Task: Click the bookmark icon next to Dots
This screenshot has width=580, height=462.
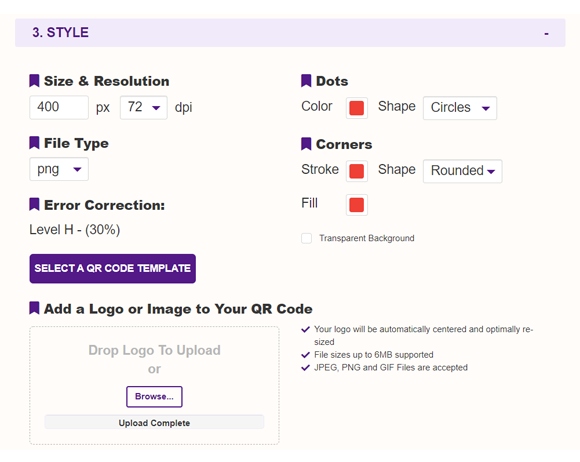Action: (x=306, y=81)
